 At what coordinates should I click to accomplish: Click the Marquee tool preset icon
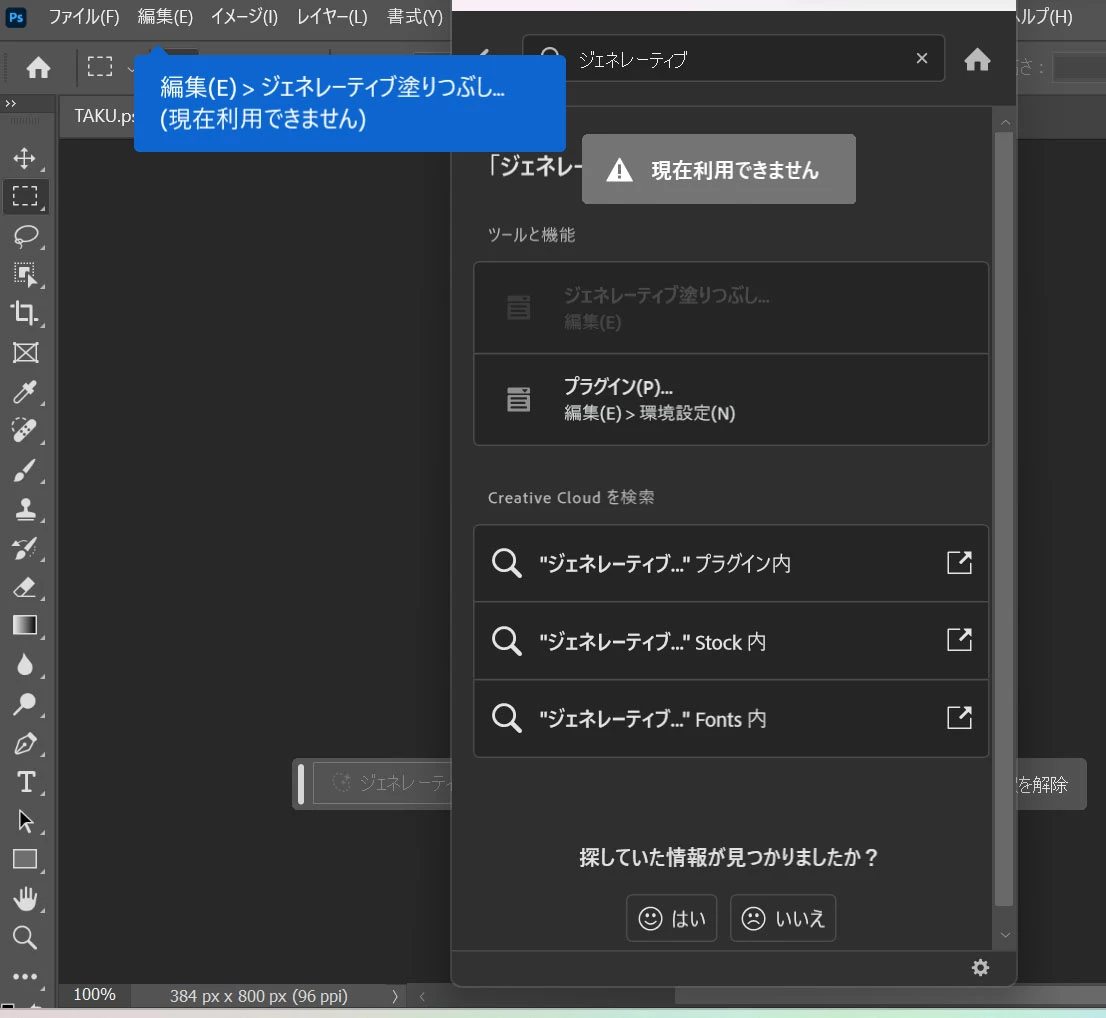tap(100, 66)
